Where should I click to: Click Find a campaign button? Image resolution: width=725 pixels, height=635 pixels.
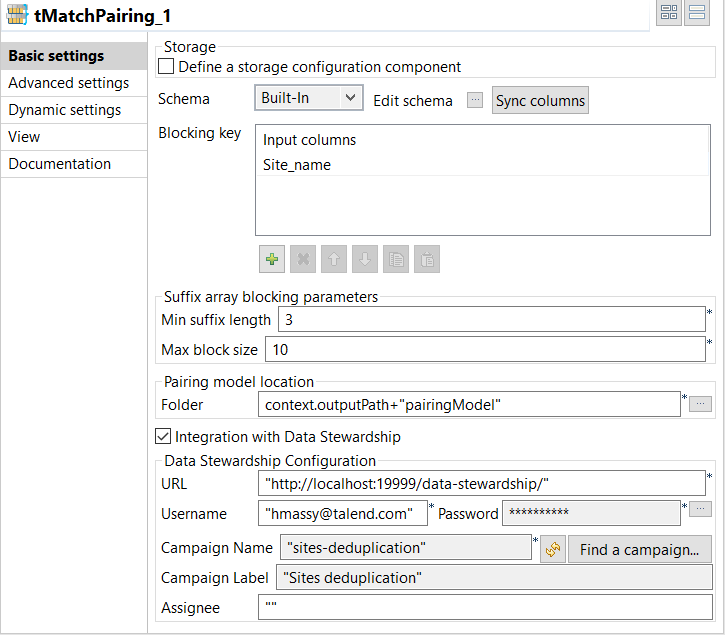click(639, 549)
